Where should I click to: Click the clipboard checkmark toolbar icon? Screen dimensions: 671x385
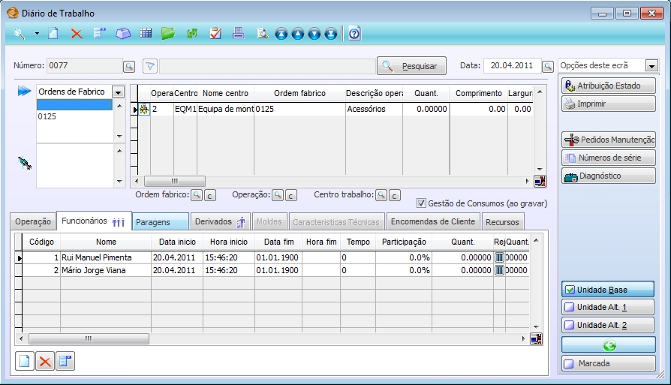pos(216,33)
